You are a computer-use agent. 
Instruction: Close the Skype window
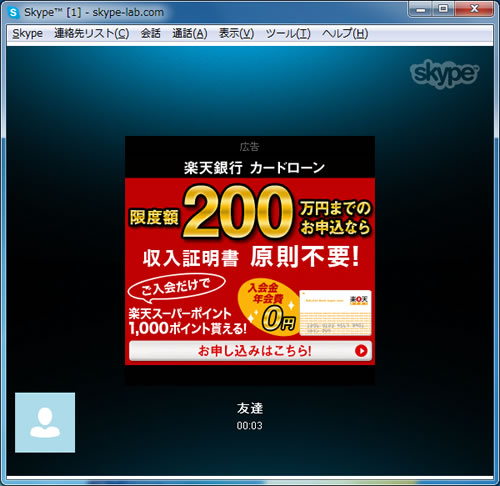pyautogui.click(x=474, y=9)
